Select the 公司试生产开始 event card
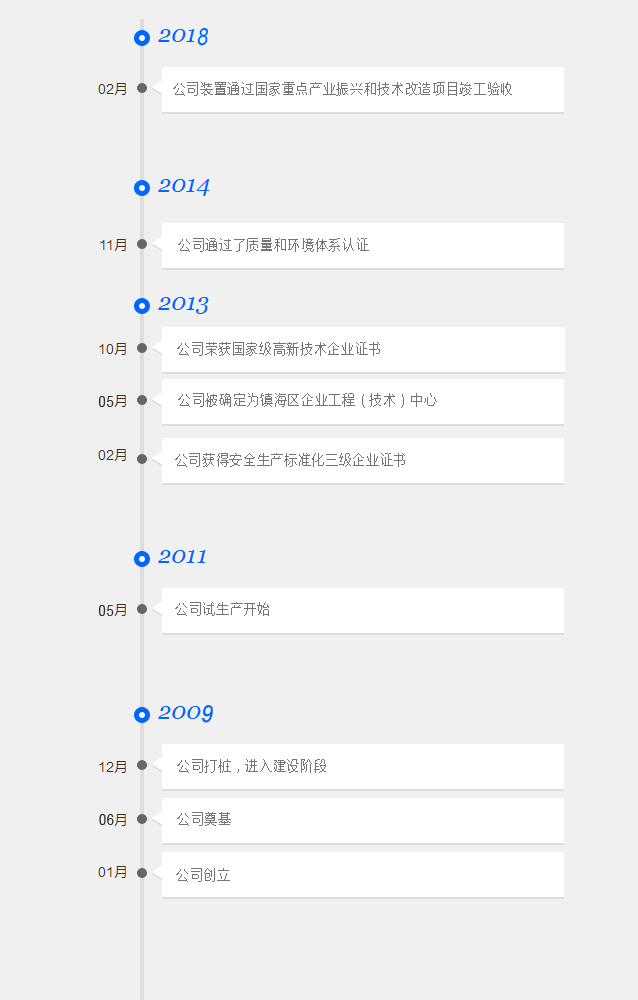The width and height of the screenshot is (638, 1000). click(x=362, y=610)
